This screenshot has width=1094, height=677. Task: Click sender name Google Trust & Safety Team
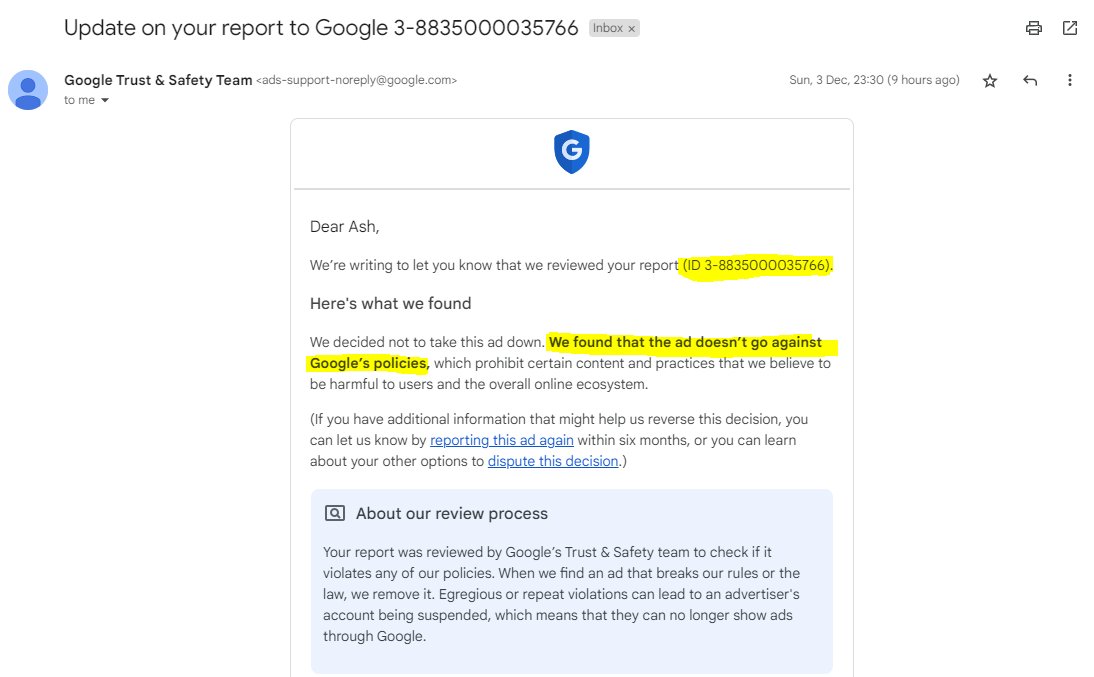158,80
